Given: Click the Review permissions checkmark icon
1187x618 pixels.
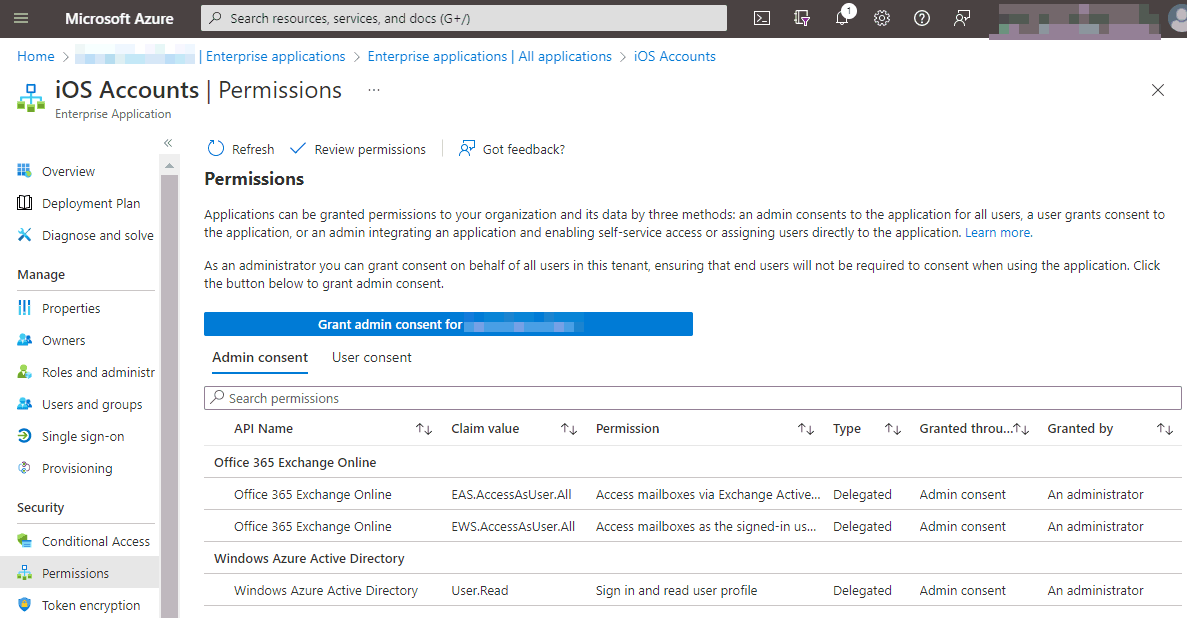Looking at the screenshot, I should 298,148.
